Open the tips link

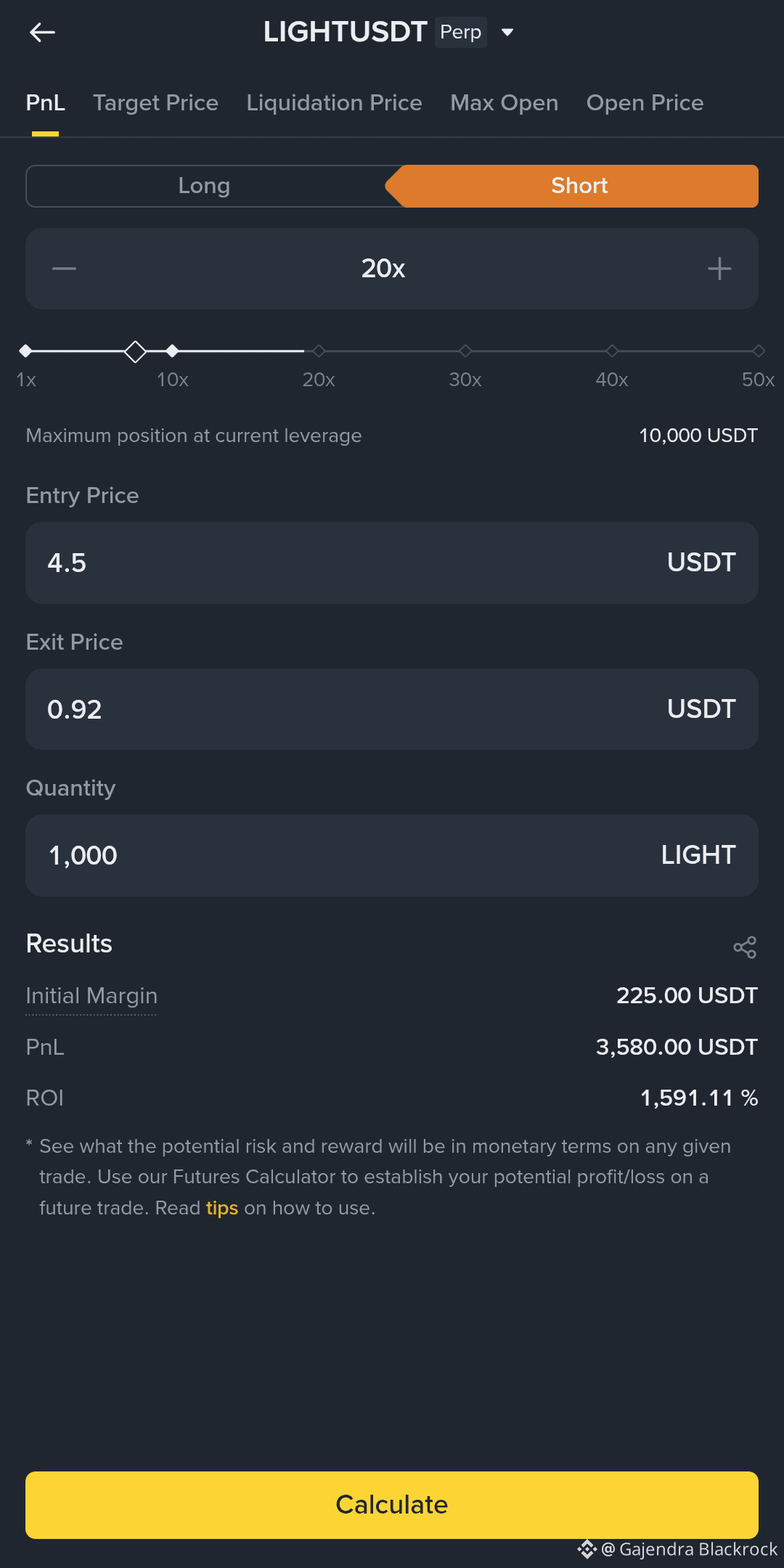[x=221, y=1208]
